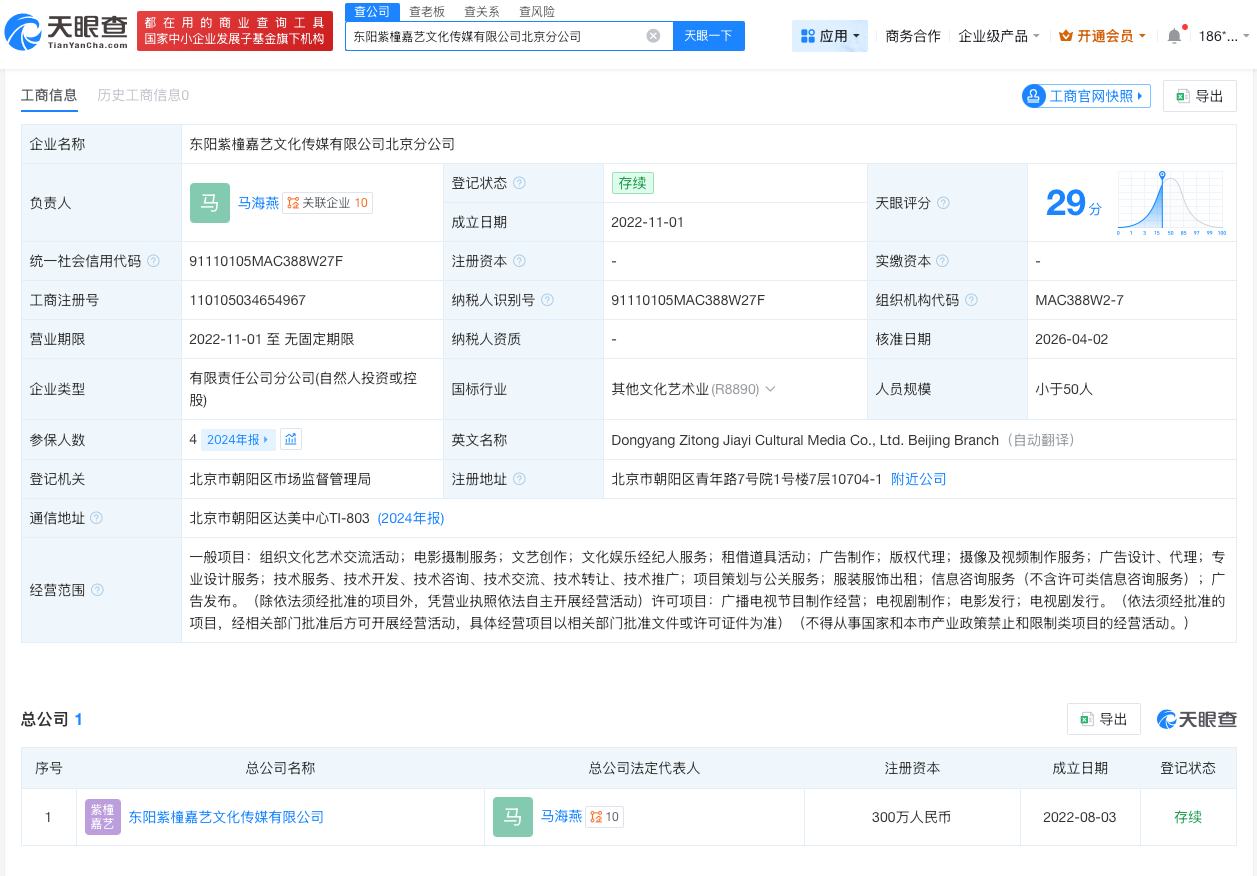This screenshot has width=1257, height=876.
Task: Open the 应用 apps grid icon
Action: [807, 35]
